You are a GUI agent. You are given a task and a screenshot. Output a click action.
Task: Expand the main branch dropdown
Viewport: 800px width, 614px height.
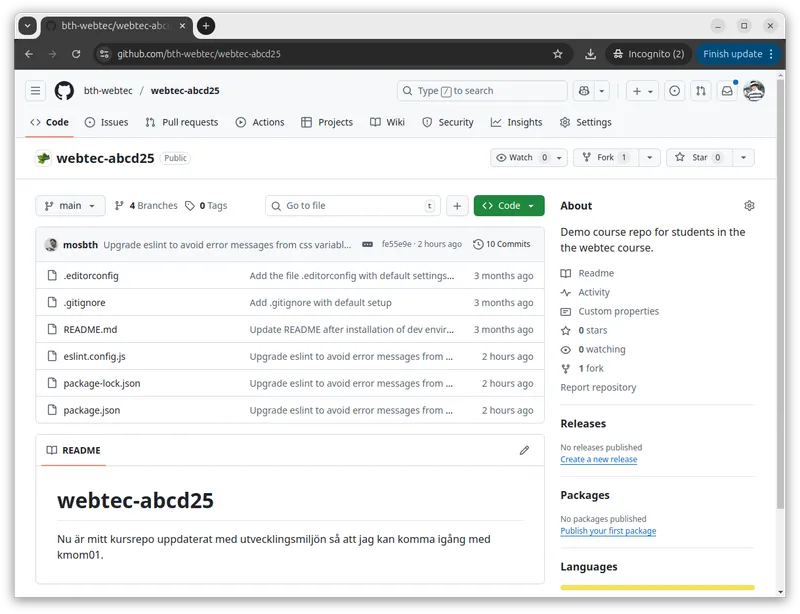tap(70, 206)
